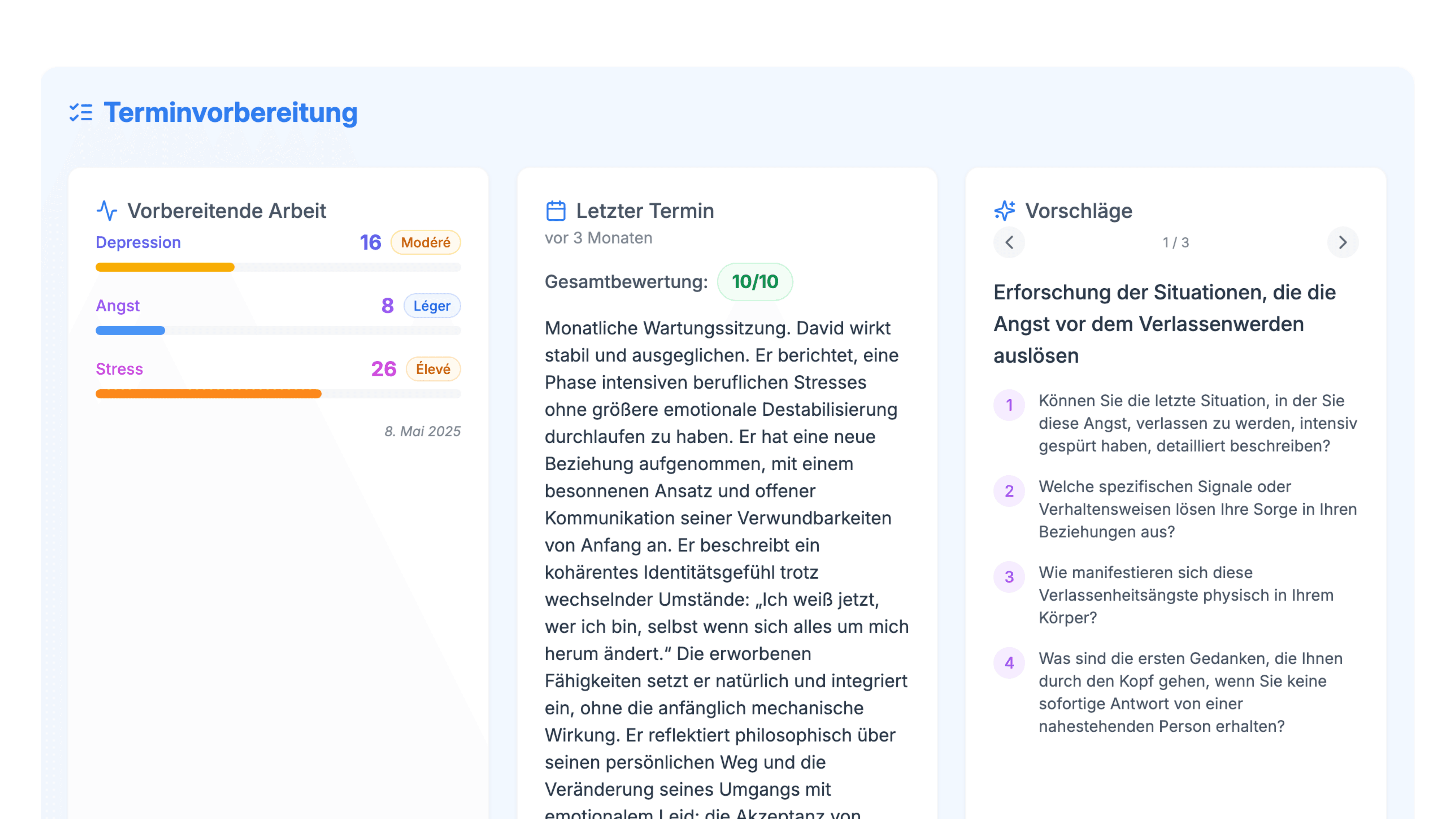Click the Angst score label
Viewport: 1456px width, 819px height.
point(387,306)
